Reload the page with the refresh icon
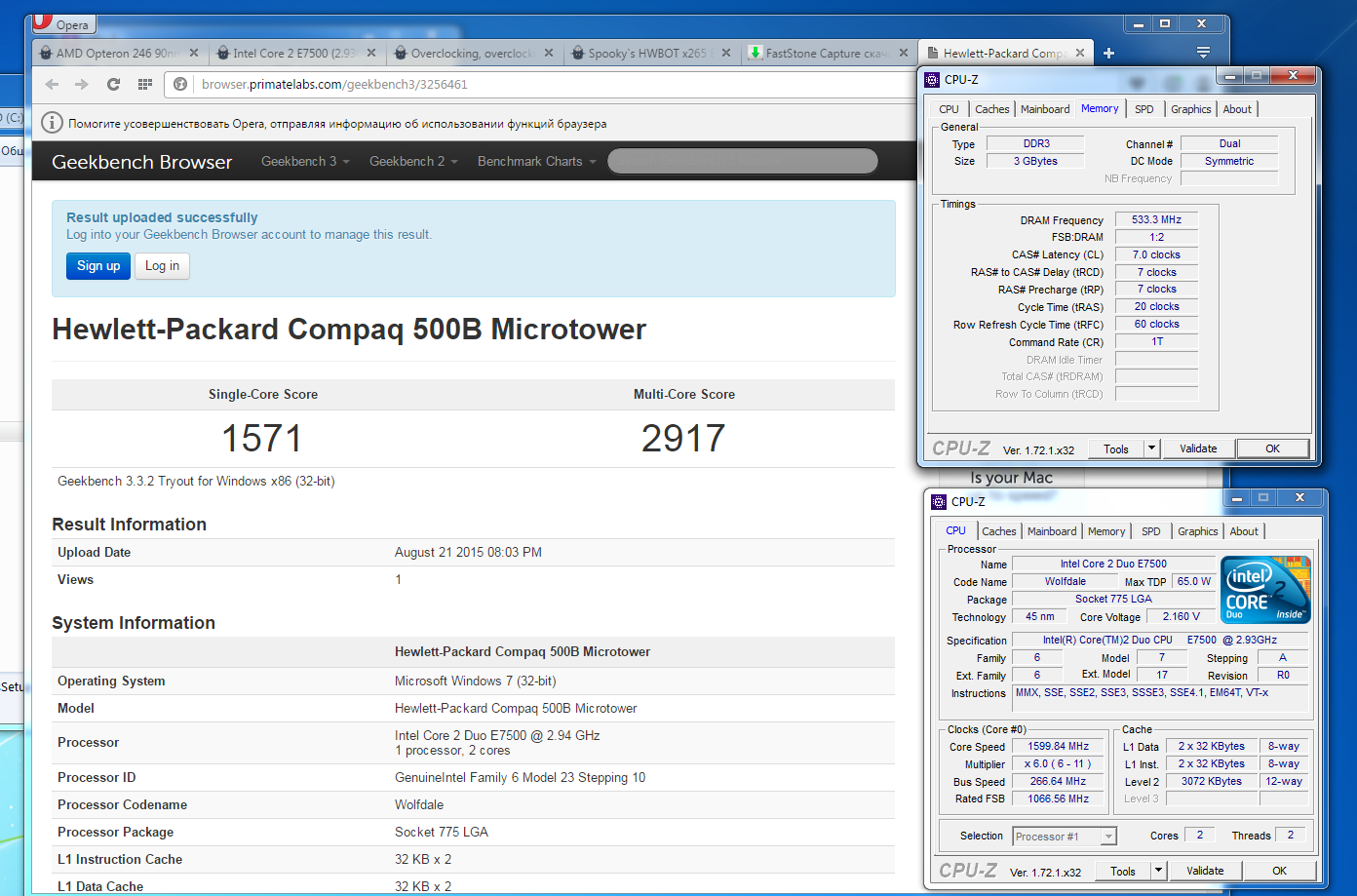Screen dimensions: 1357x896 [113, 85]
